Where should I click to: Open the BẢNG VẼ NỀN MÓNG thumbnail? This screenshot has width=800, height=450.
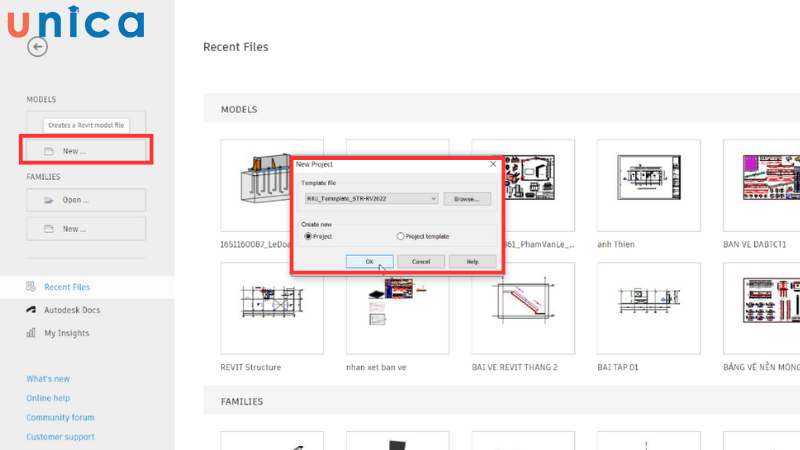coord(761,308)
